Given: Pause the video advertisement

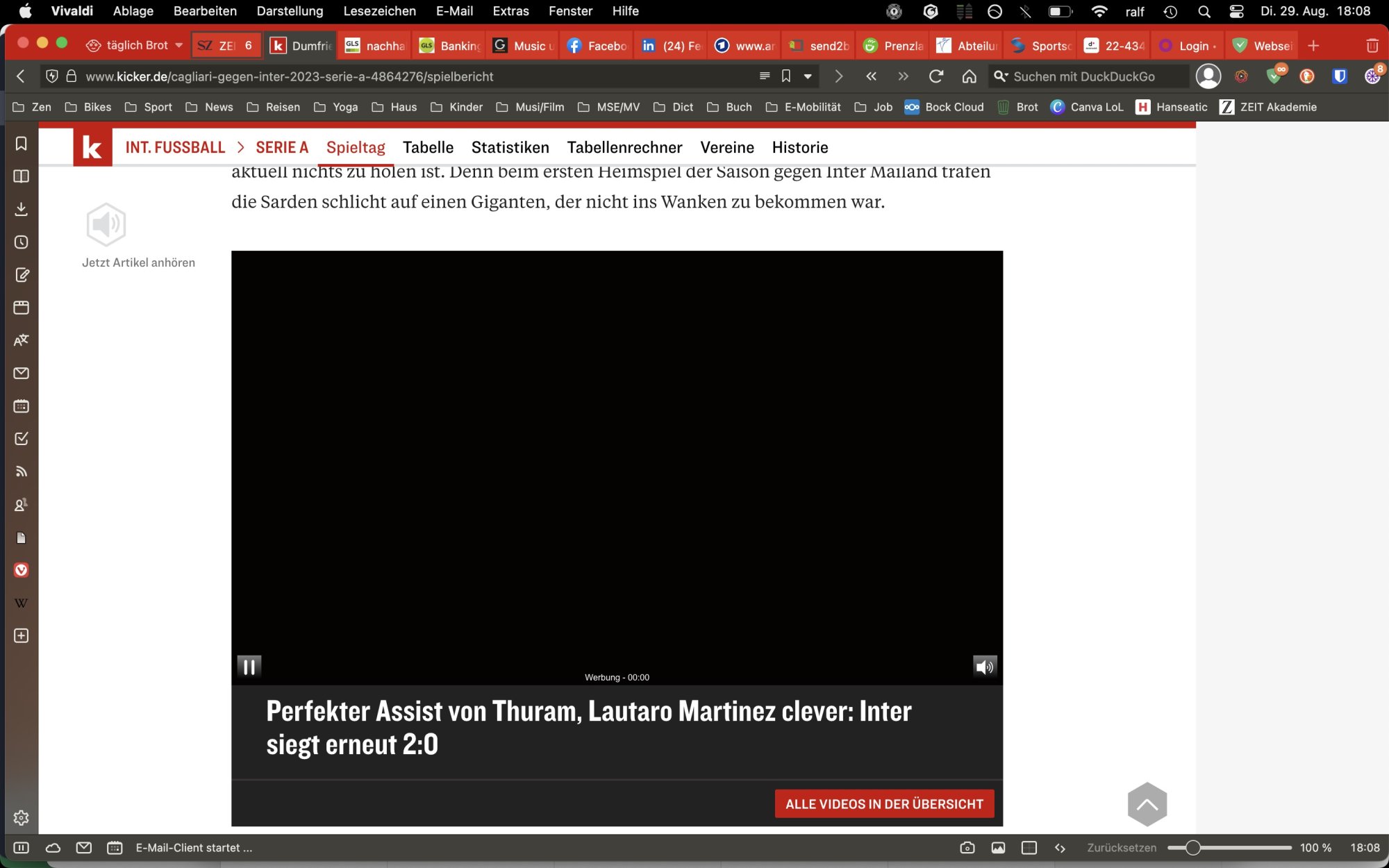Looking at the screenshot, I should pos(249,667).
